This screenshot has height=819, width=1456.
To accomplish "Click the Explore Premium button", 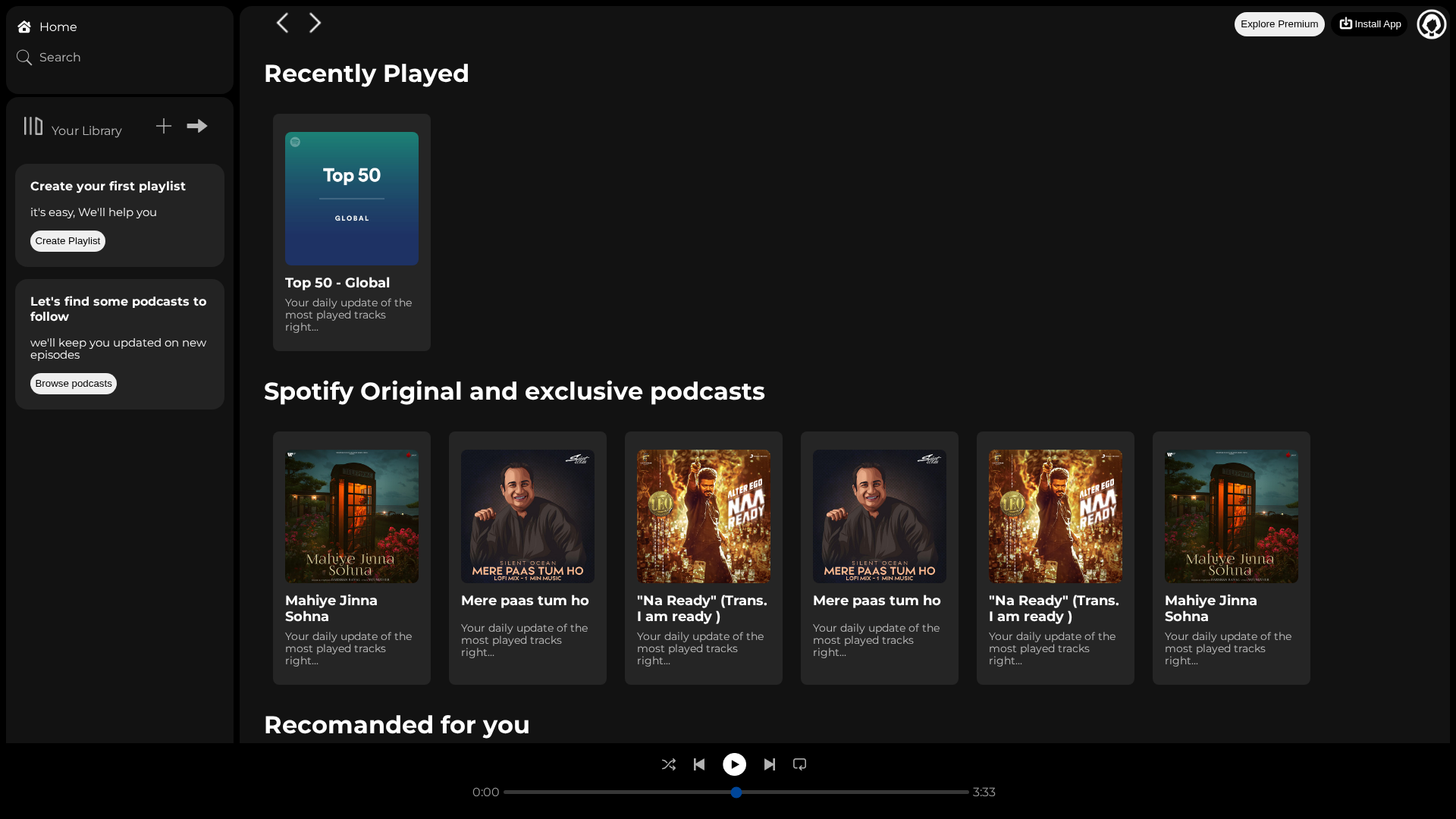I will pos(1279,24).
